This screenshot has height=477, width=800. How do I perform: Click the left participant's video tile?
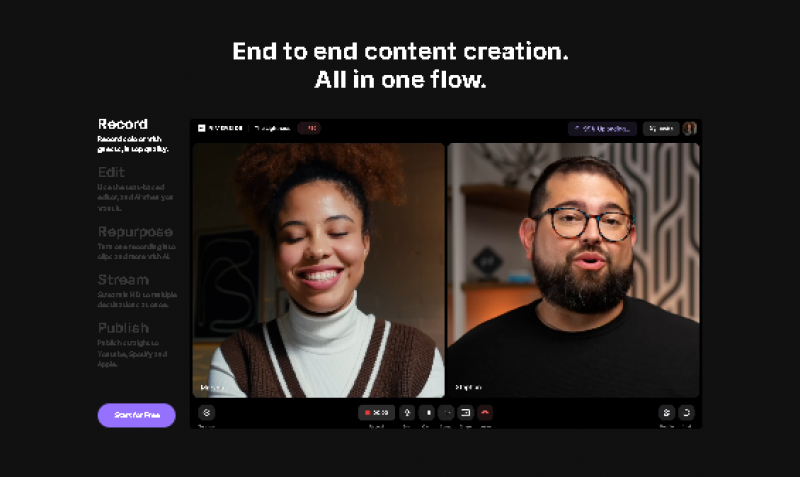pos(318,270)
